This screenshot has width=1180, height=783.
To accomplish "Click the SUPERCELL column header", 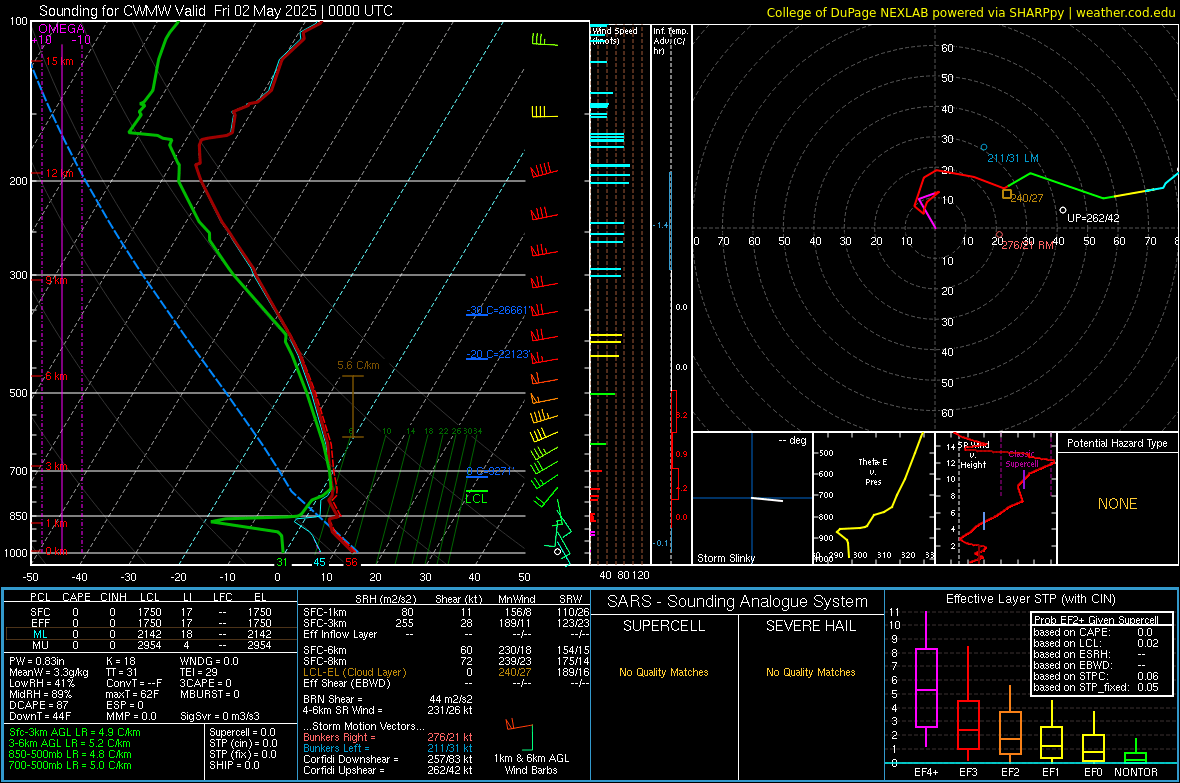I will point(664,626).
